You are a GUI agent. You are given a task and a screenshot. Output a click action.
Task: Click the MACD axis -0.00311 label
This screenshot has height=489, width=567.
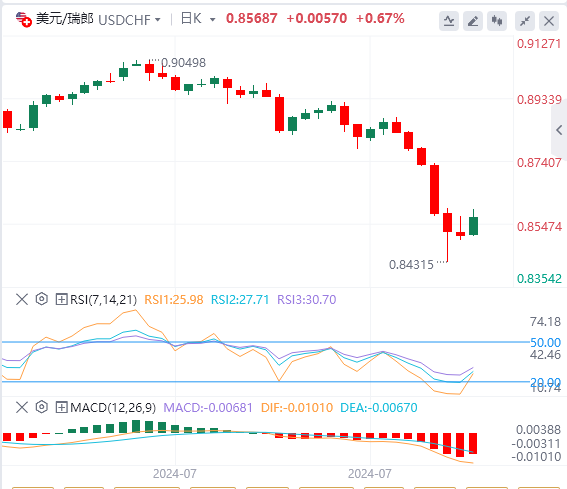pos(536,443)
